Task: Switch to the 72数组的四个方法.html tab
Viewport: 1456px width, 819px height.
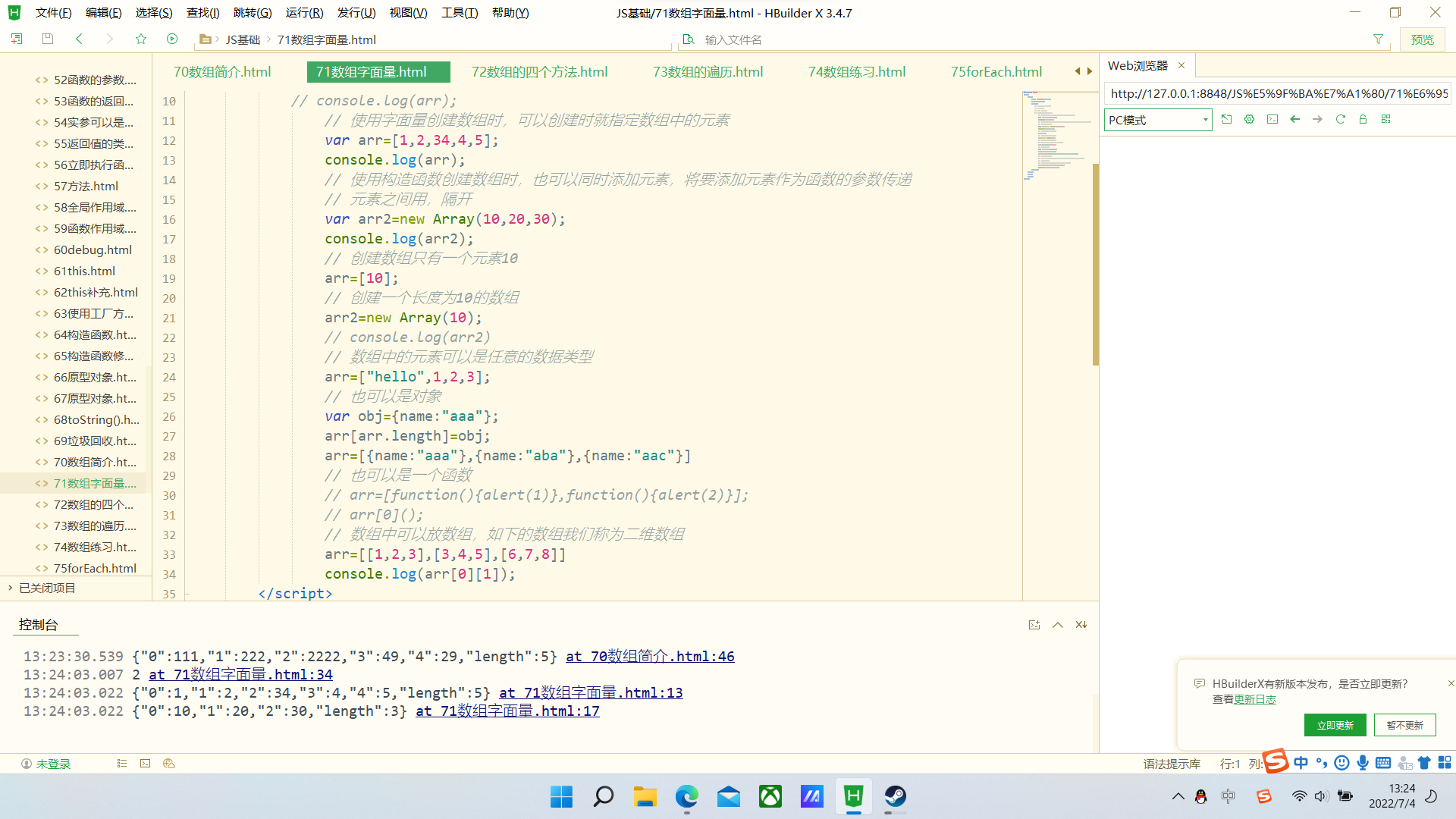Action: coord(538,71)
